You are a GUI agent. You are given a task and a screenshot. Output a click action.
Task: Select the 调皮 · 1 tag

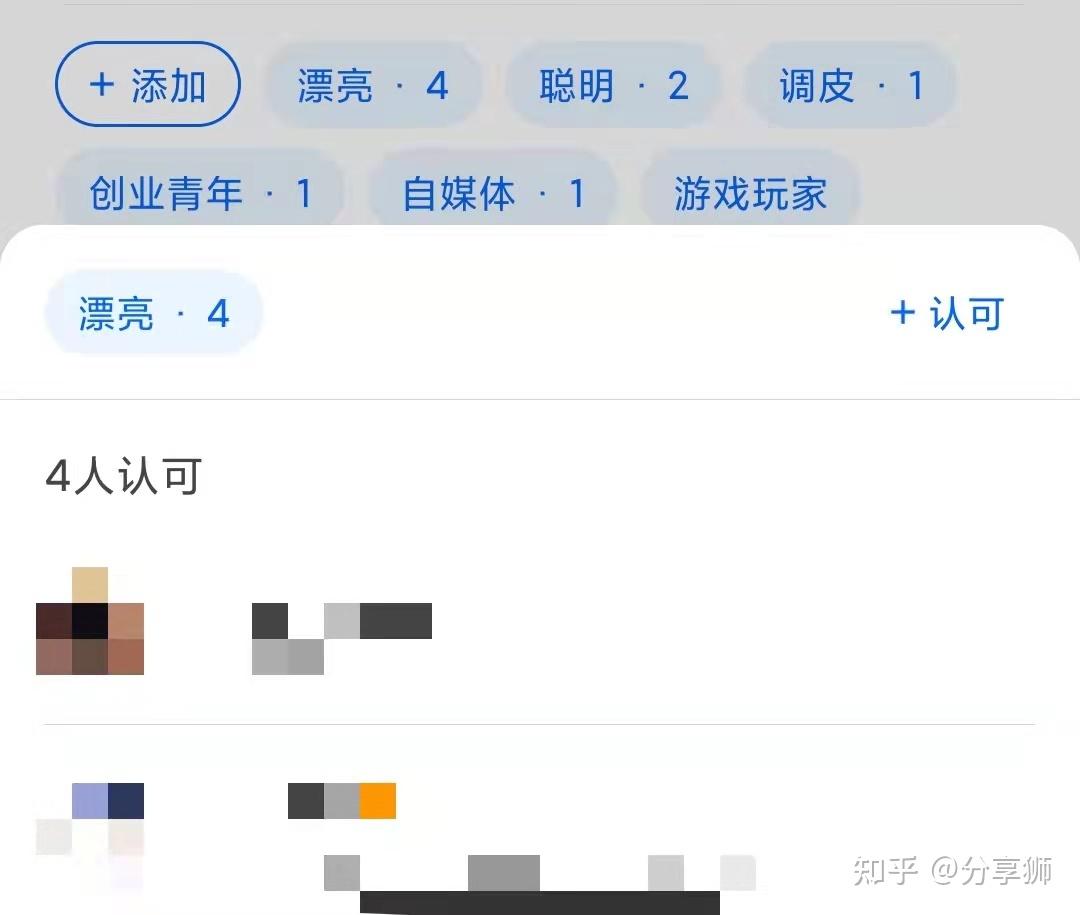(x=851, y=85)
